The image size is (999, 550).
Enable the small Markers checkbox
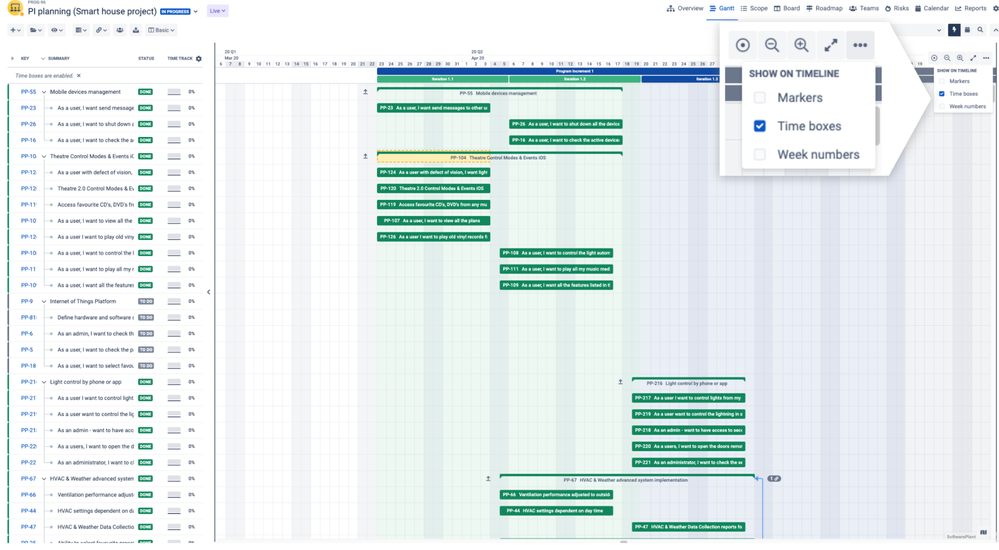point(942,81)
